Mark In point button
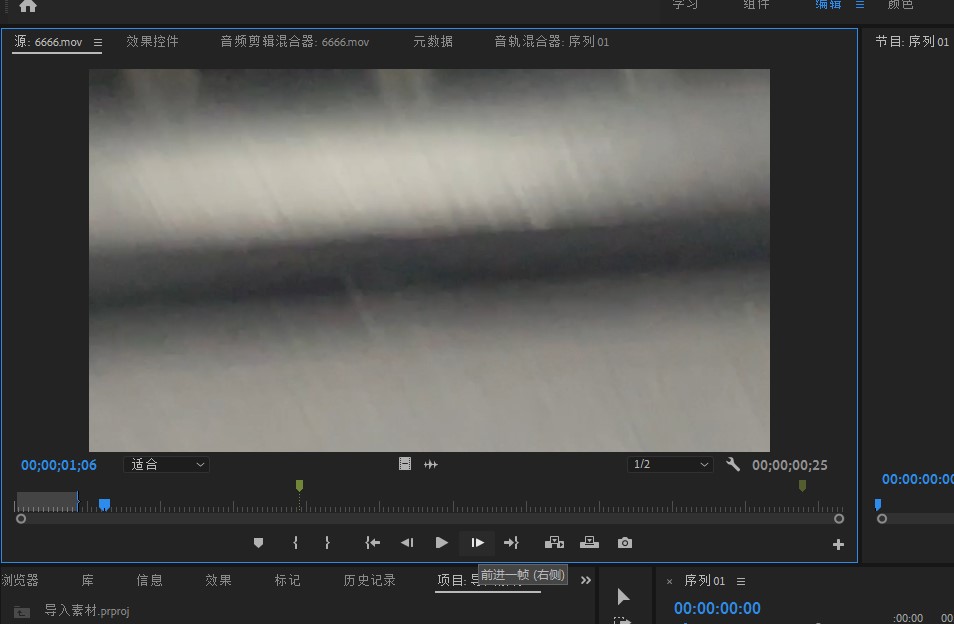Viewport: 954px width, 624px height. pyautogui.click(x=296, y=543)
